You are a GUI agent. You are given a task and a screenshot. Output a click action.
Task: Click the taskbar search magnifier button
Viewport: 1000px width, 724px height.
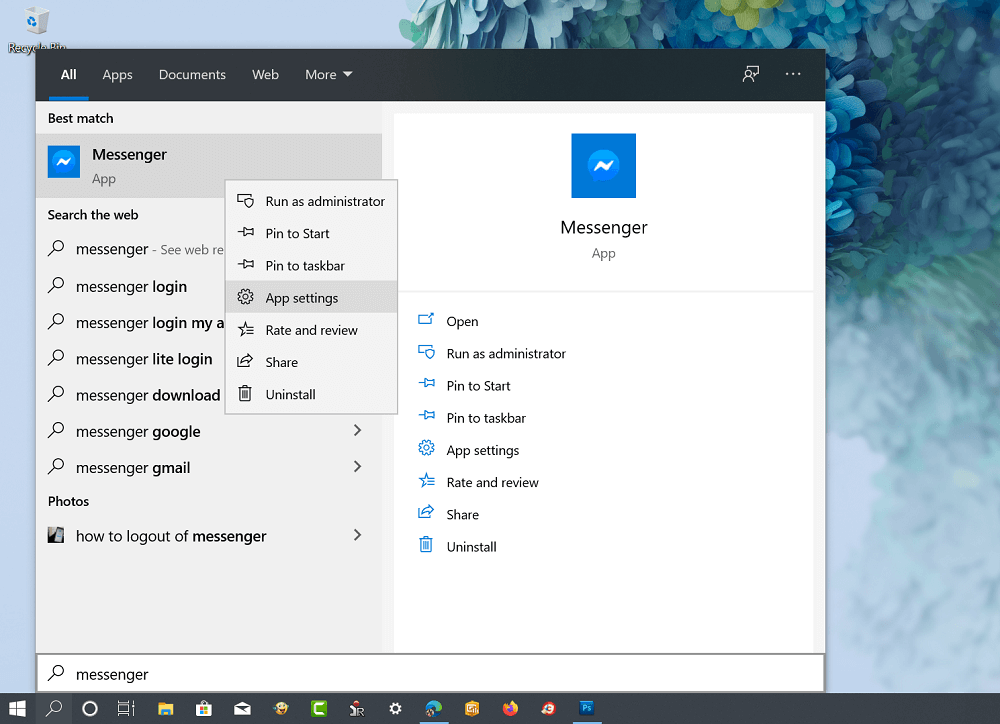point(54,708)
